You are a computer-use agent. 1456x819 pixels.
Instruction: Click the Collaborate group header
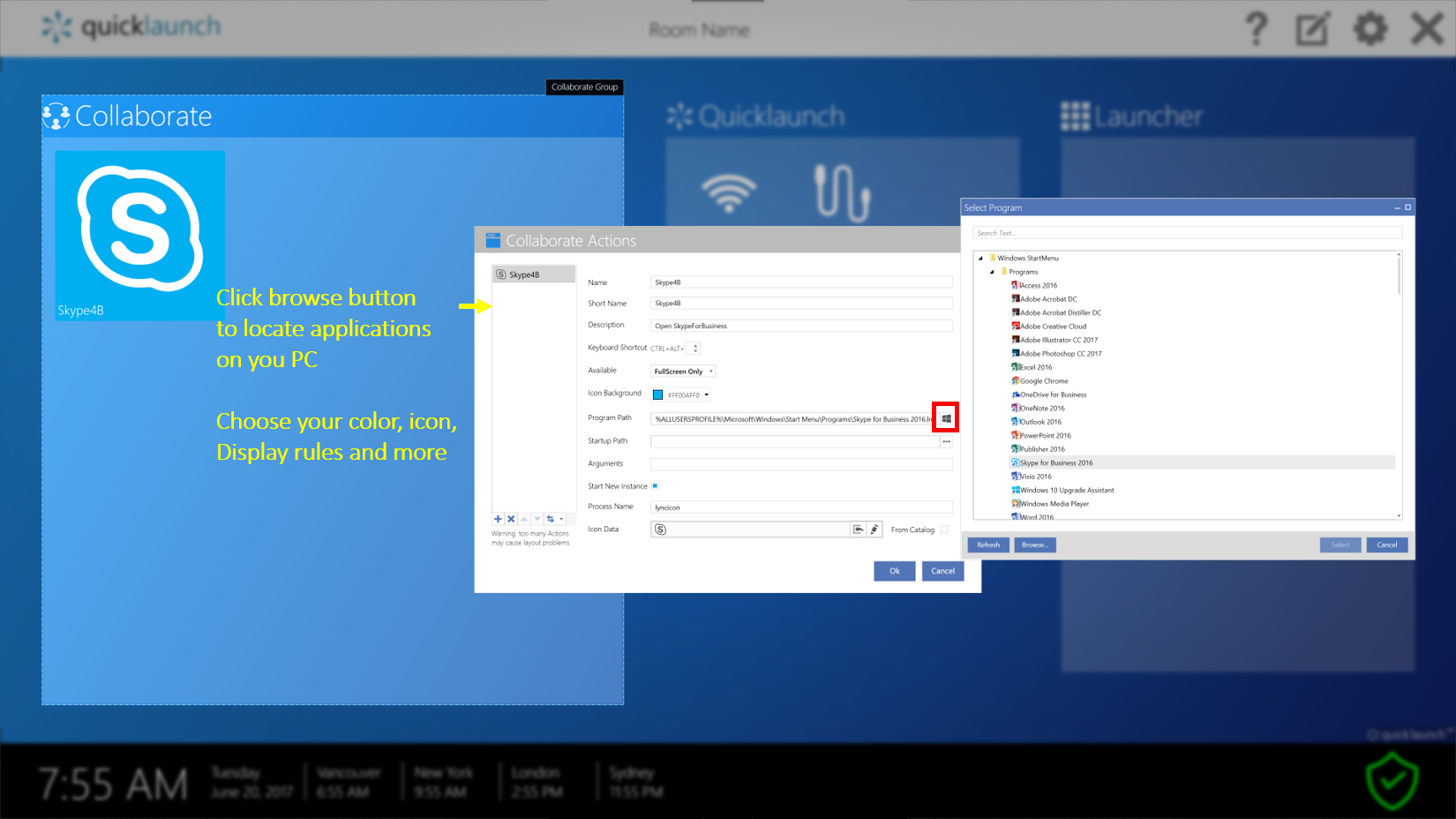point(333,116)
